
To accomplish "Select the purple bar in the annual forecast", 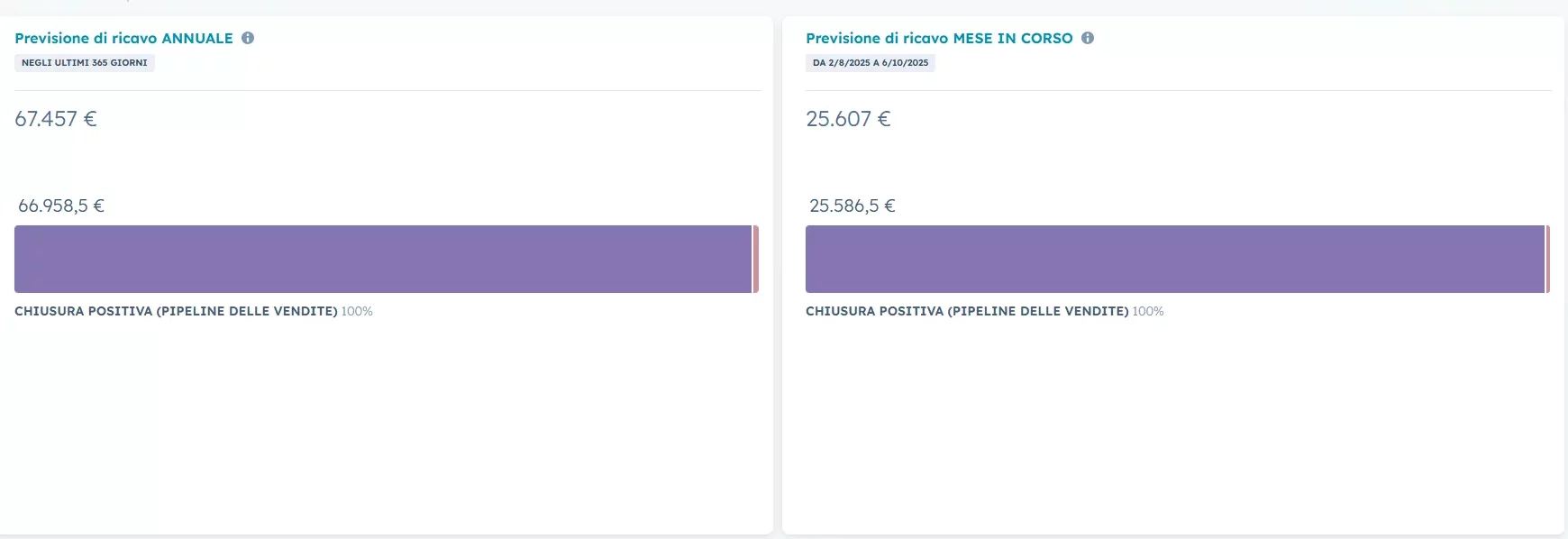I will [x=383, y=259].
